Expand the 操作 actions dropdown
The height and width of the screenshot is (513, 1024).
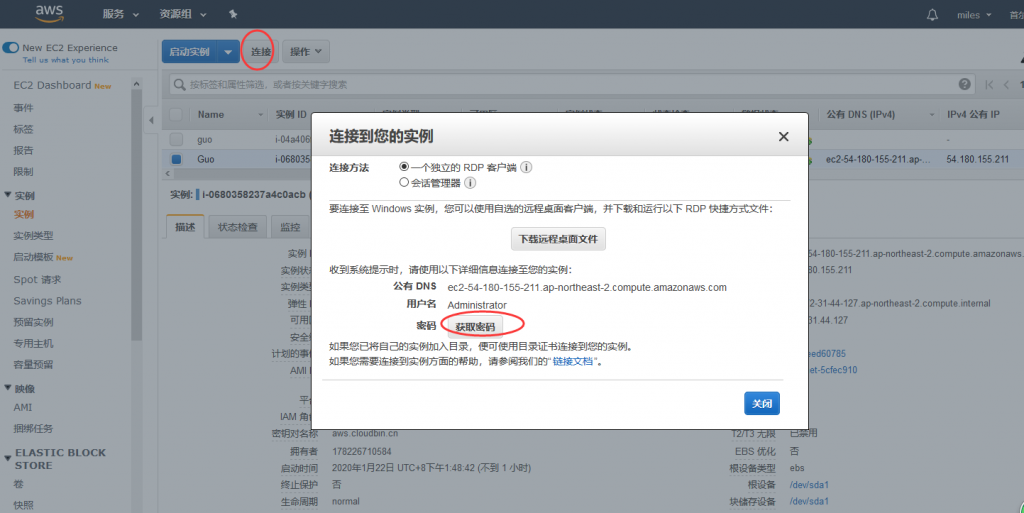click(307, 51)
